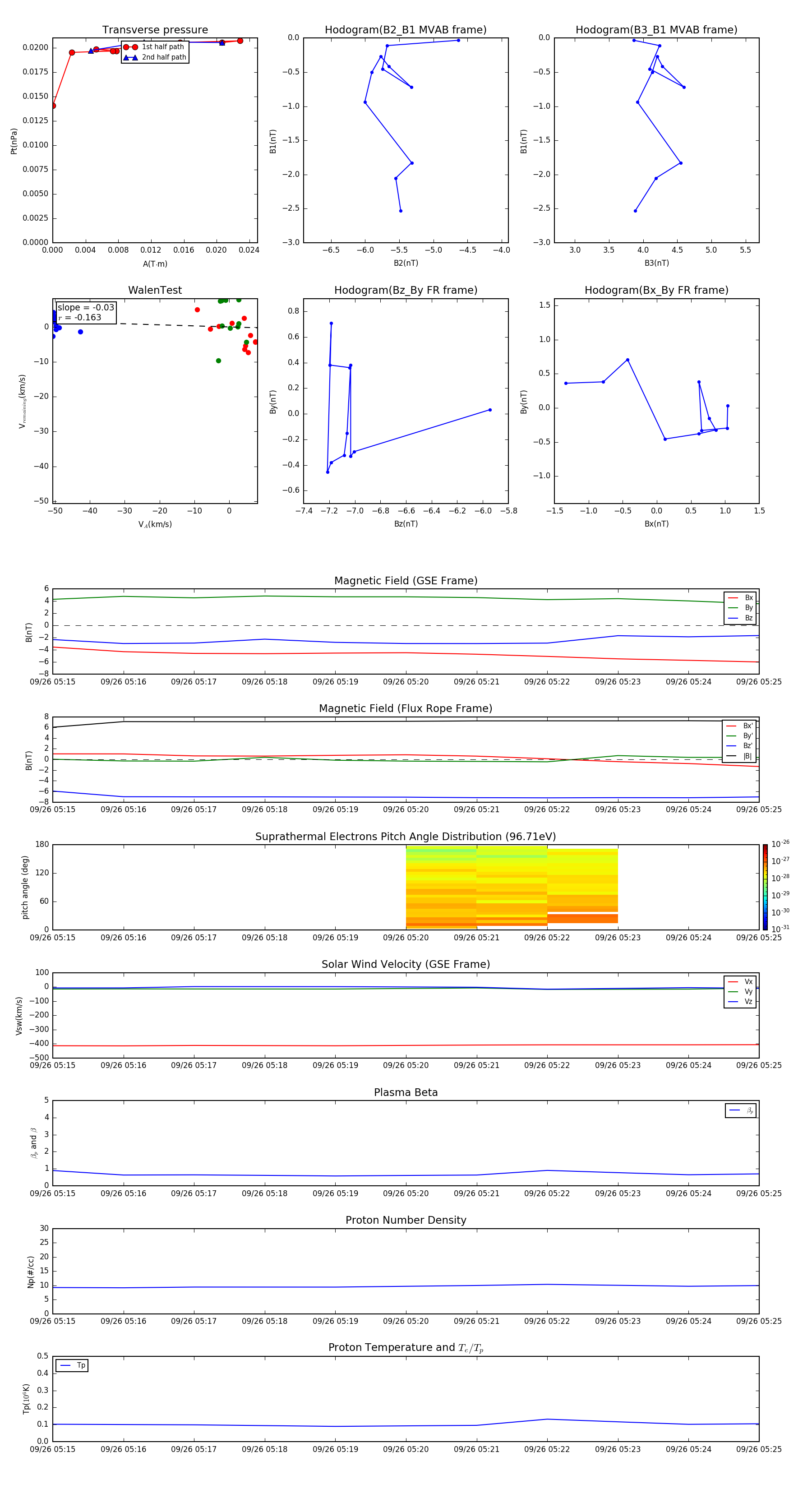The image size is (812, 1489).
Task: Click the "B3(nT)" x-axis label
Action: click(x=656, y=263)
